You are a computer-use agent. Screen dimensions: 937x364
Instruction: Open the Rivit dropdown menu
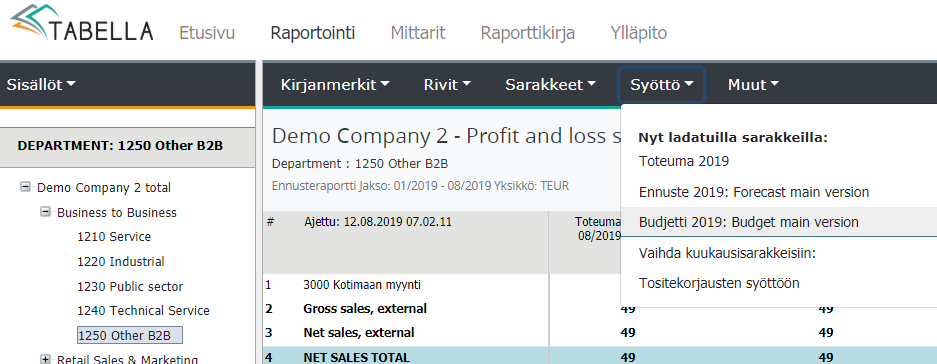pos(446,85)
